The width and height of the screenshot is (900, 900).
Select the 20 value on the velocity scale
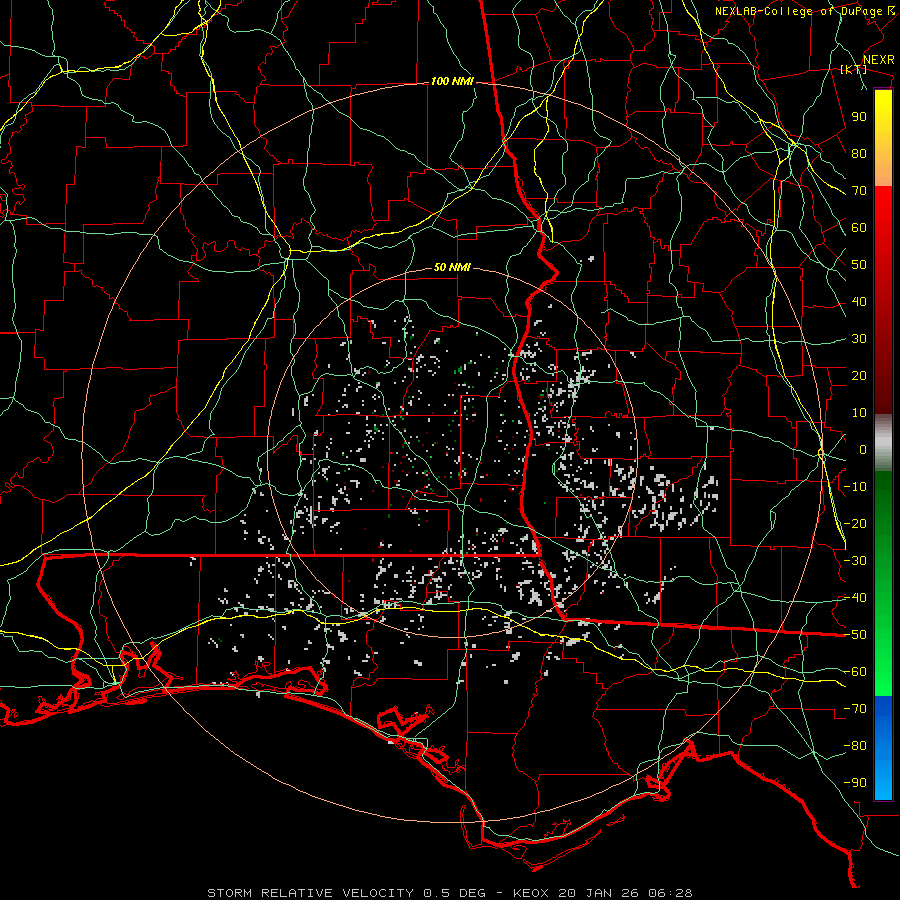point(859,375)
